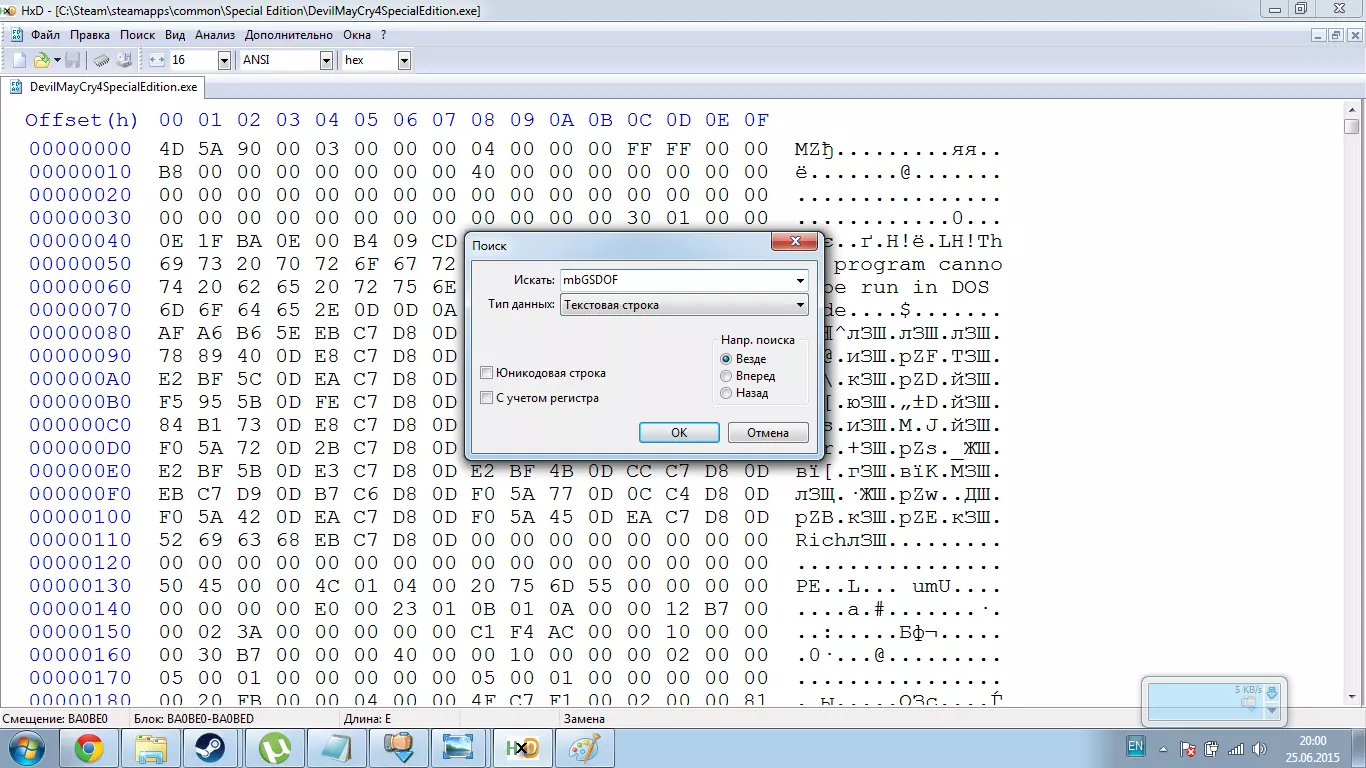Click the Open disk toolbar icon
Image resolution: width=1366 pixels, height=768 pixels.
point(124,60)
